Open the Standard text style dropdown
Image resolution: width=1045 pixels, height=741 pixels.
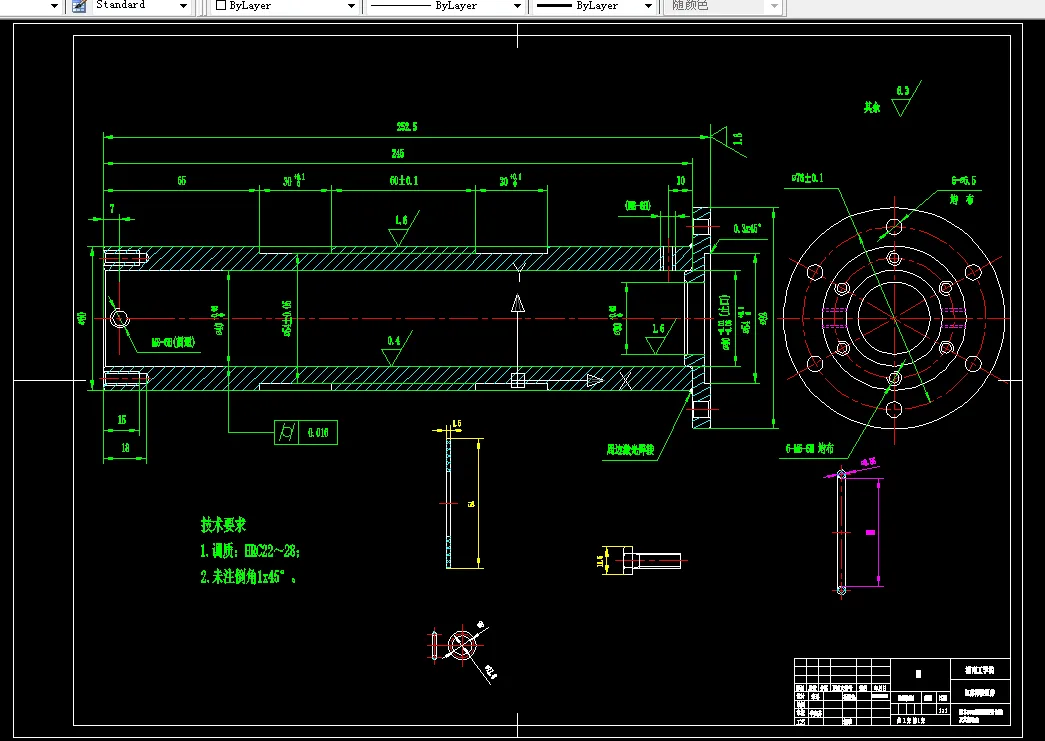click(140, 5)
